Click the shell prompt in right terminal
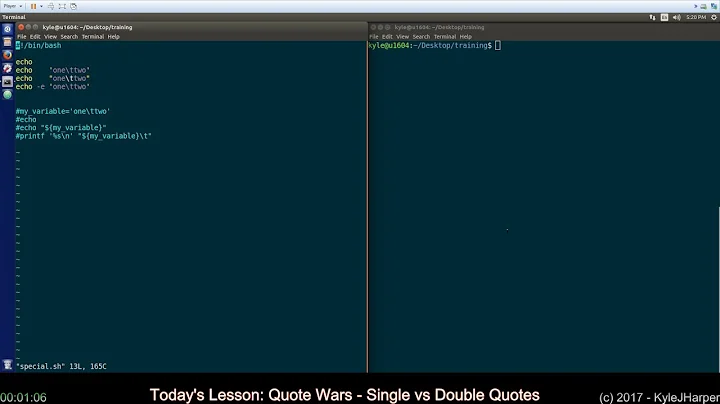Viewport: 720px width, 404px height. (x=430, y=45)
